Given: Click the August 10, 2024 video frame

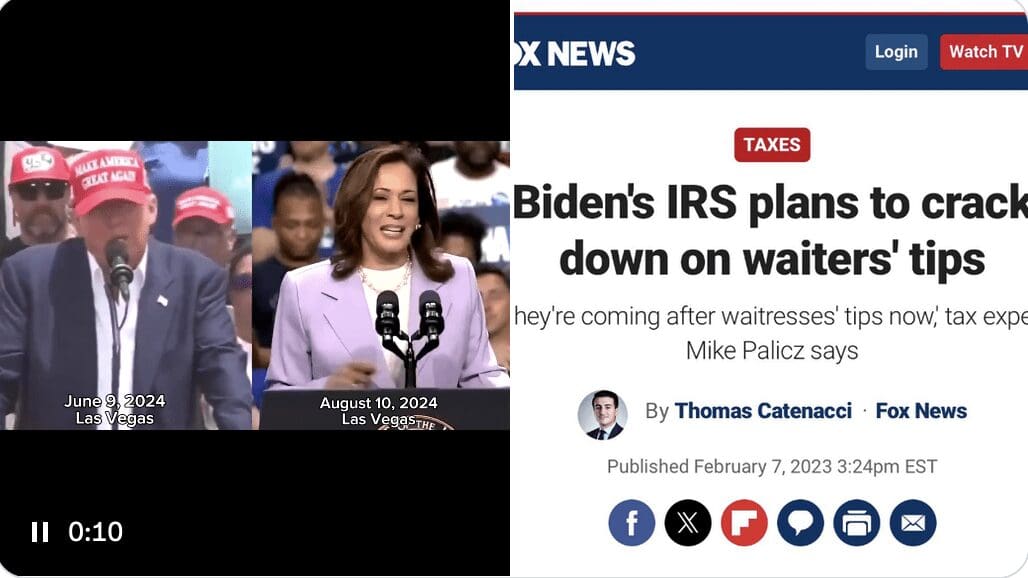Looking at the screenshot, I should click(x=381, y=286).
